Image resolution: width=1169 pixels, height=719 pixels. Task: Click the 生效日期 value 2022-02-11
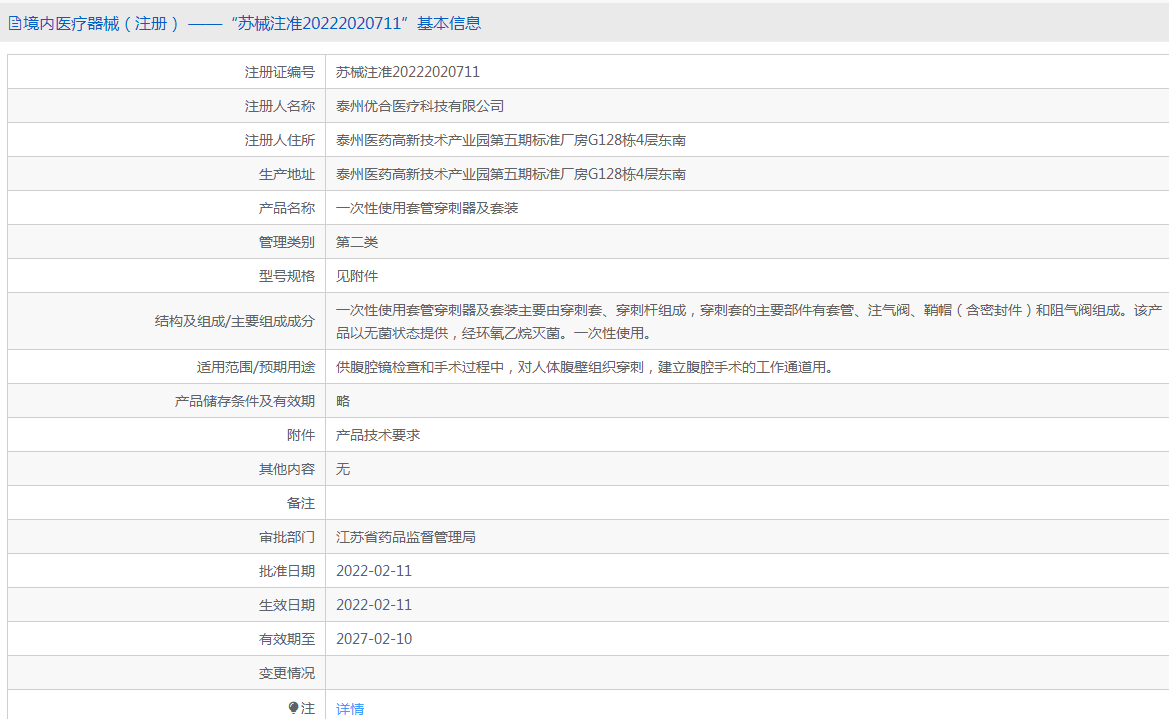[x=374, y=605]
